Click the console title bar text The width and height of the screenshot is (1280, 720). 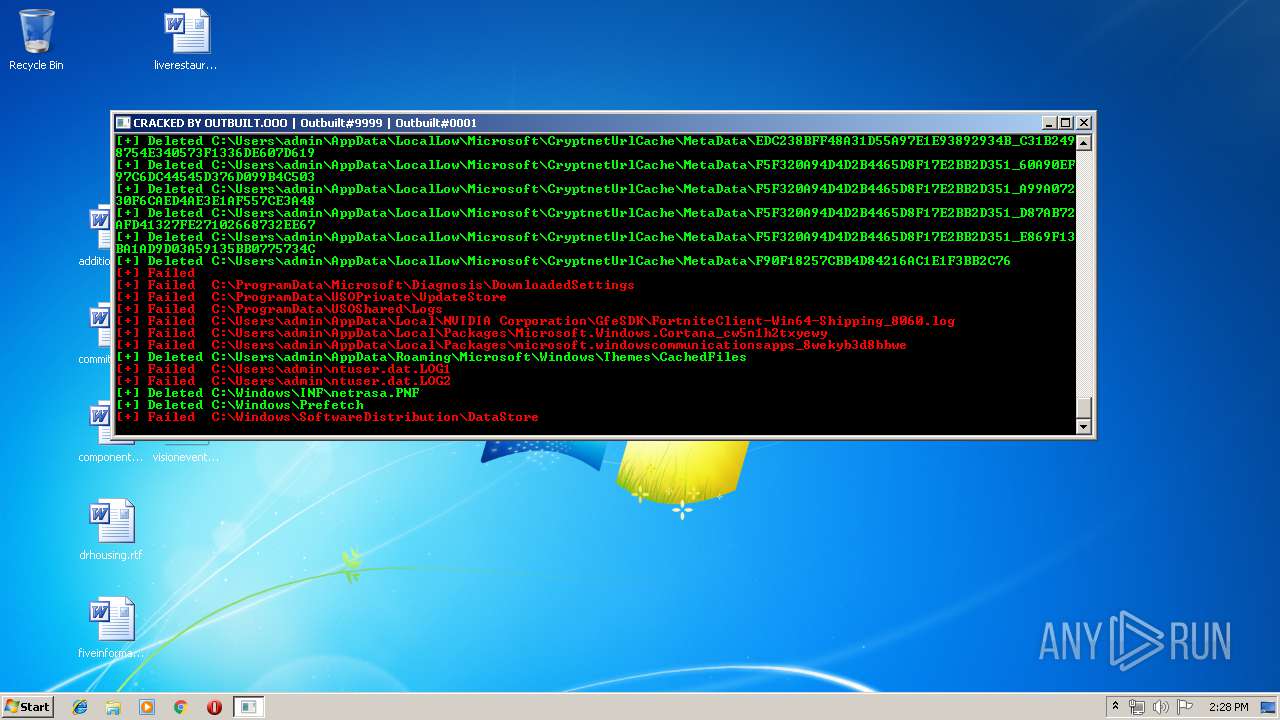[x=305, y=123]
